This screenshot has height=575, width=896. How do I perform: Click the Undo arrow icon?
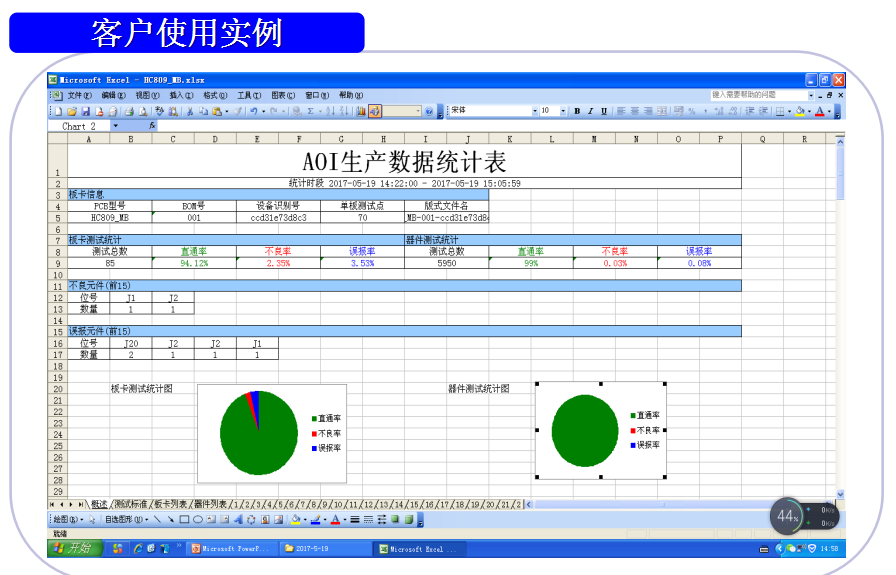253,111
